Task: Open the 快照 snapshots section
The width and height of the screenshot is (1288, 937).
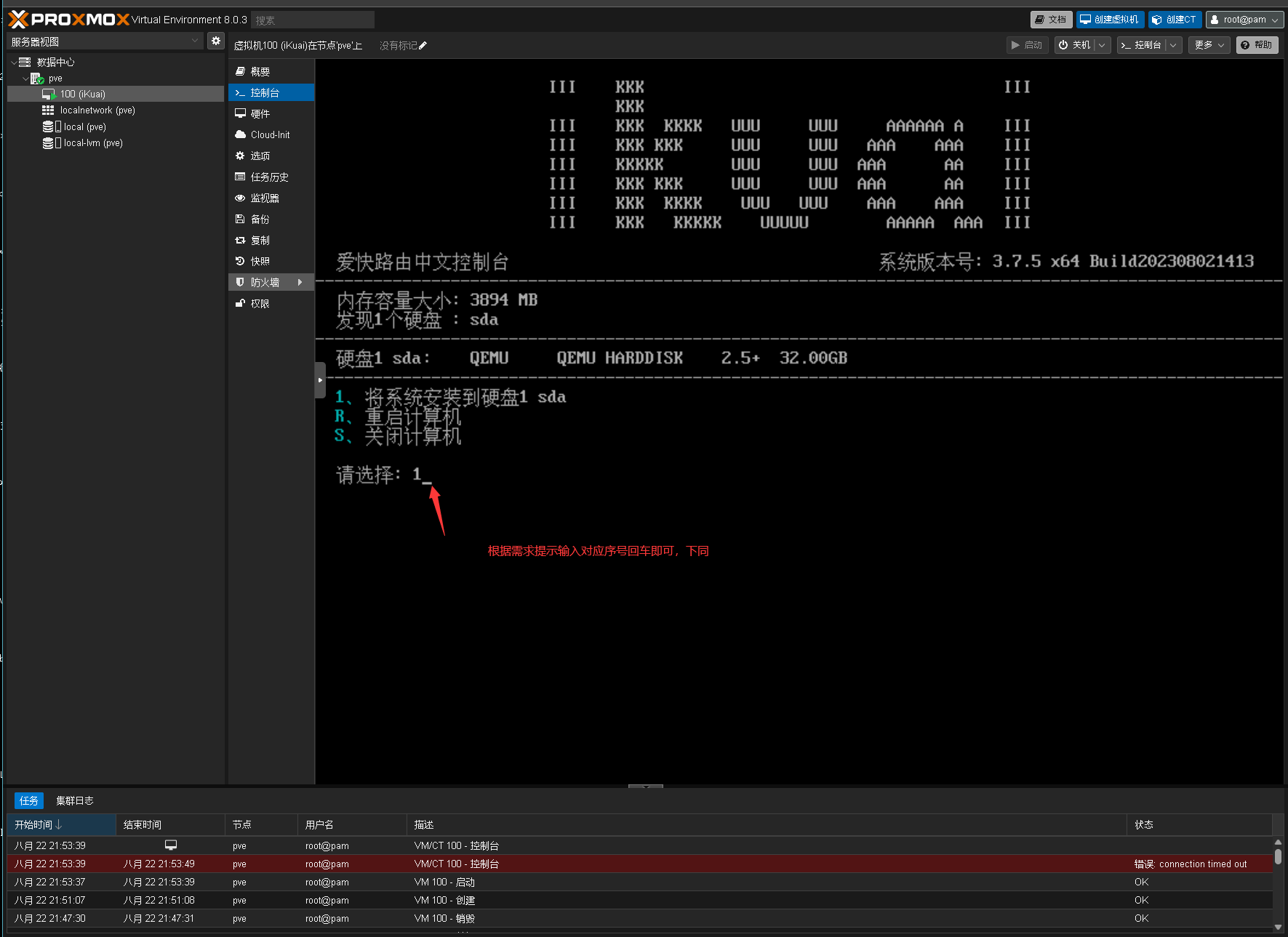Action: [x=260, y=262]
